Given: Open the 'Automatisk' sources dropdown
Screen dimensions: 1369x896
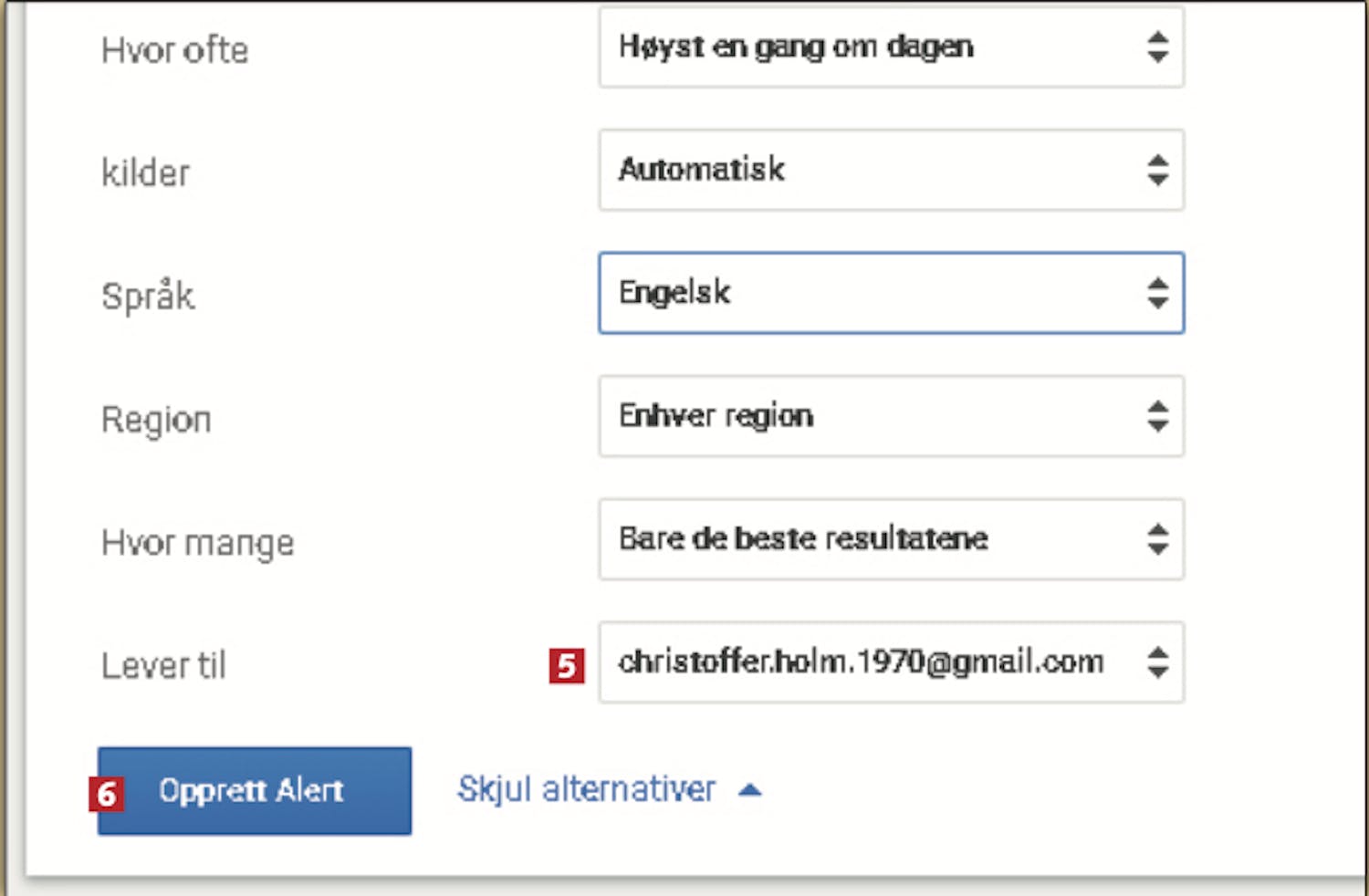Looking at the screenshot, I should (x=892, y=170).
